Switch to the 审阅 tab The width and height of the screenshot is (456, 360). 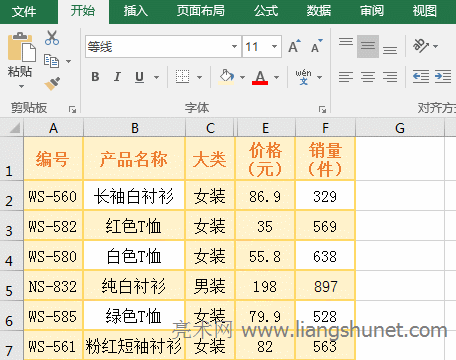click(372, 11)
